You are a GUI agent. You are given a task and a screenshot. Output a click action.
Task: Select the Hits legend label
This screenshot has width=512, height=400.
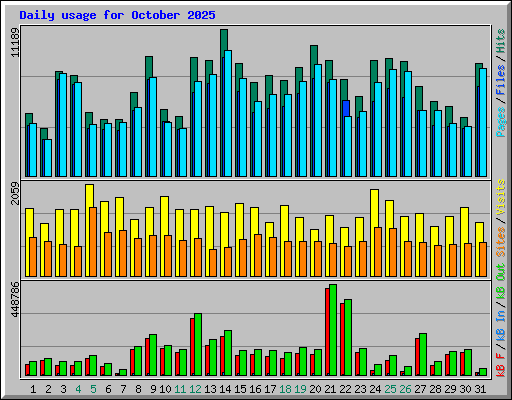point(501,41)
